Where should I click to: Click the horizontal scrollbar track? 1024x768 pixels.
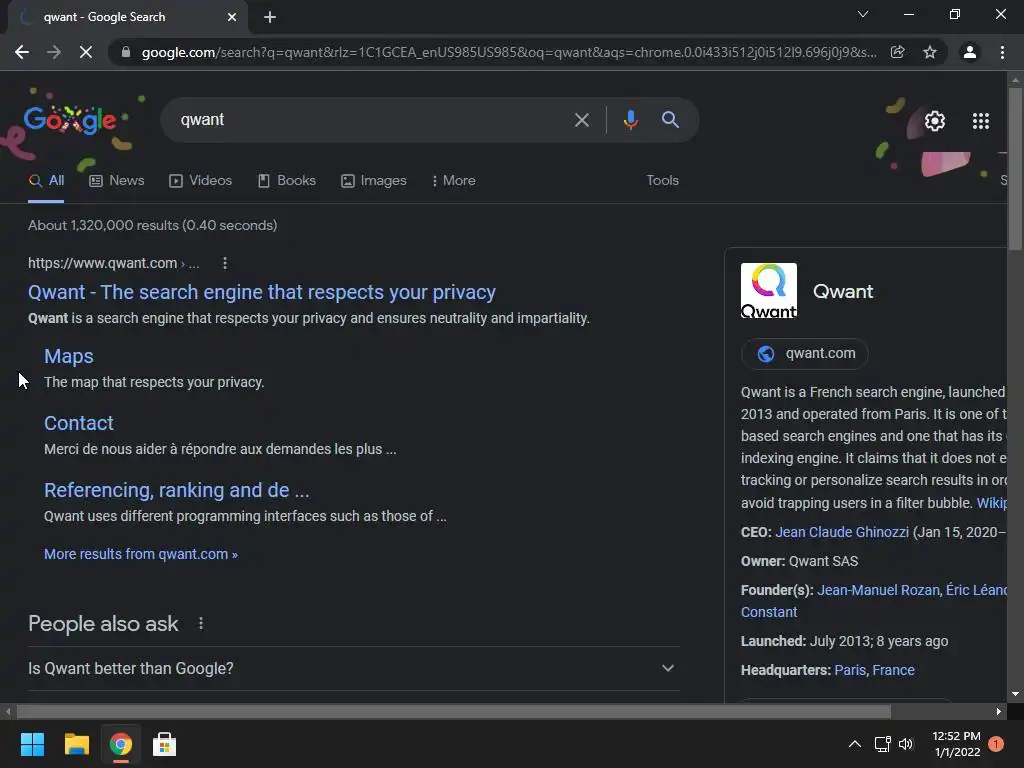pyautogui.click(x=453, y=711)
